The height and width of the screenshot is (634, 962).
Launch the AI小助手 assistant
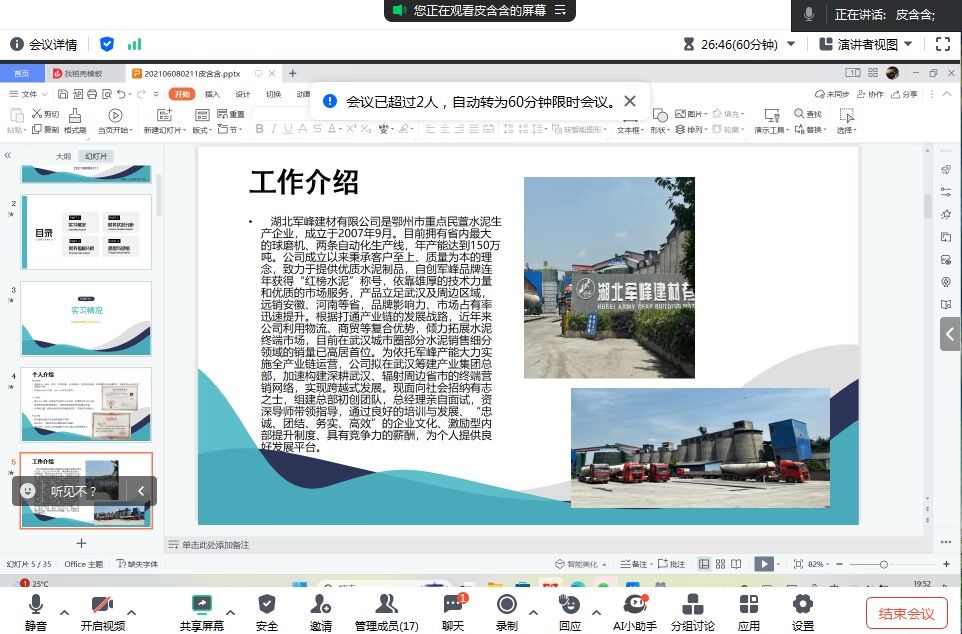[635, 612]
